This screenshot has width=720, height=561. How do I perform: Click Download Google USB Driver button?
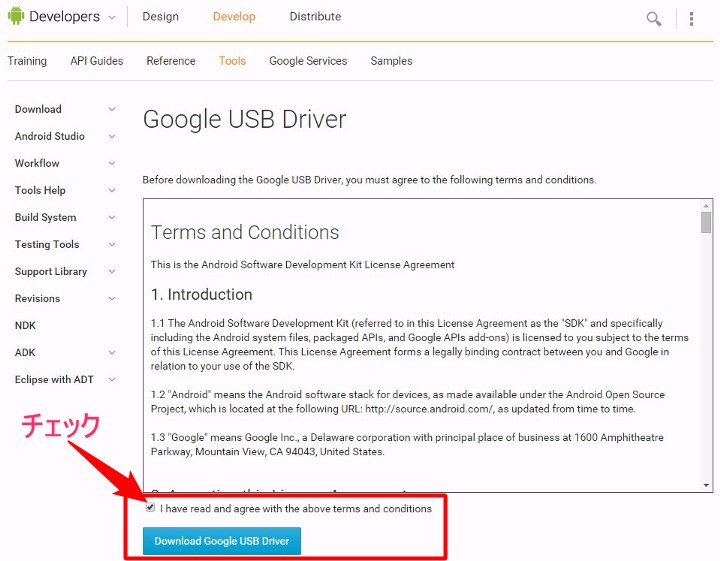point(222,541)
